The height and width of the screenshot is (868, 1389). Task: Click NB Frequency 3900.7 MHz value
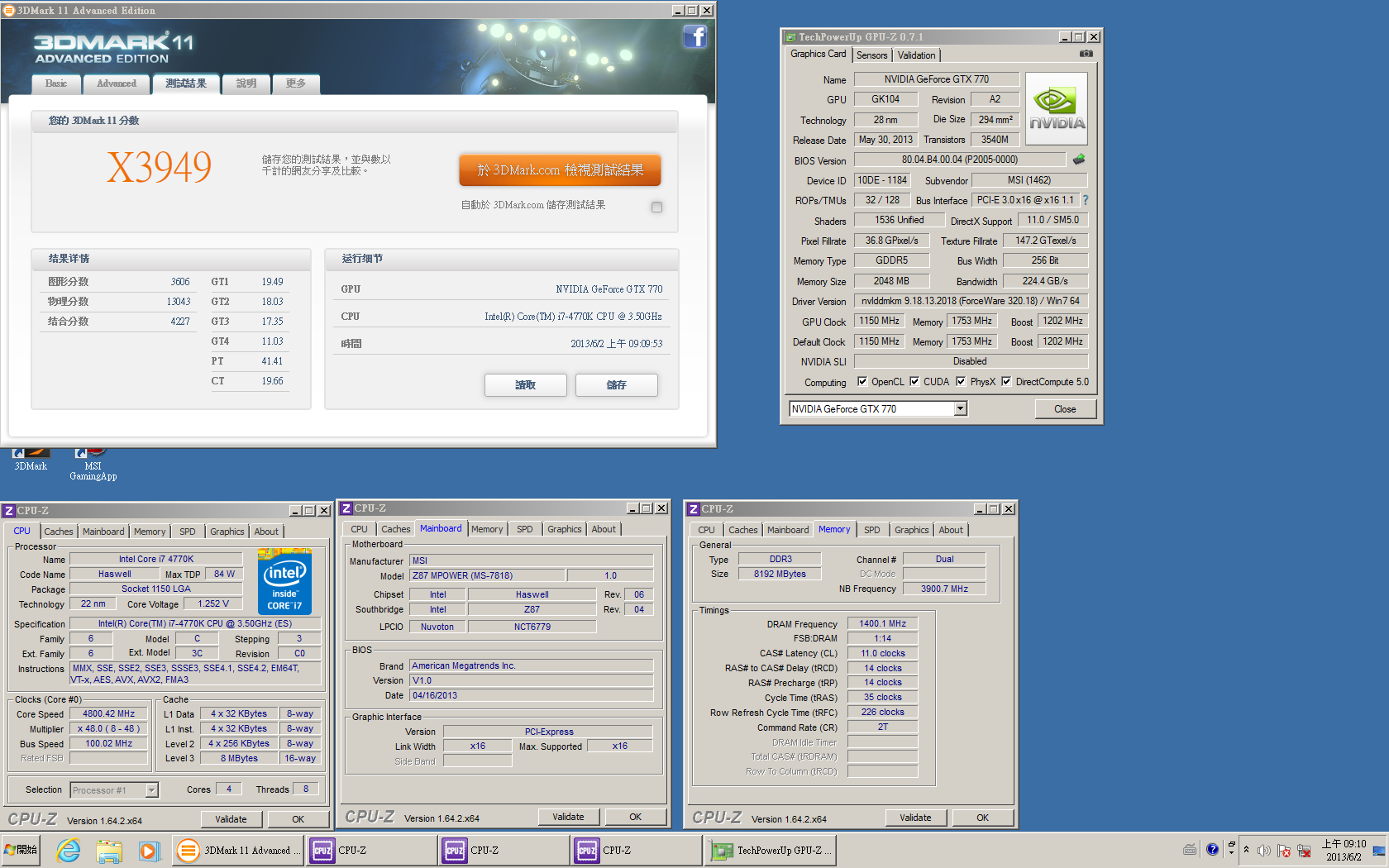point(944,589)
